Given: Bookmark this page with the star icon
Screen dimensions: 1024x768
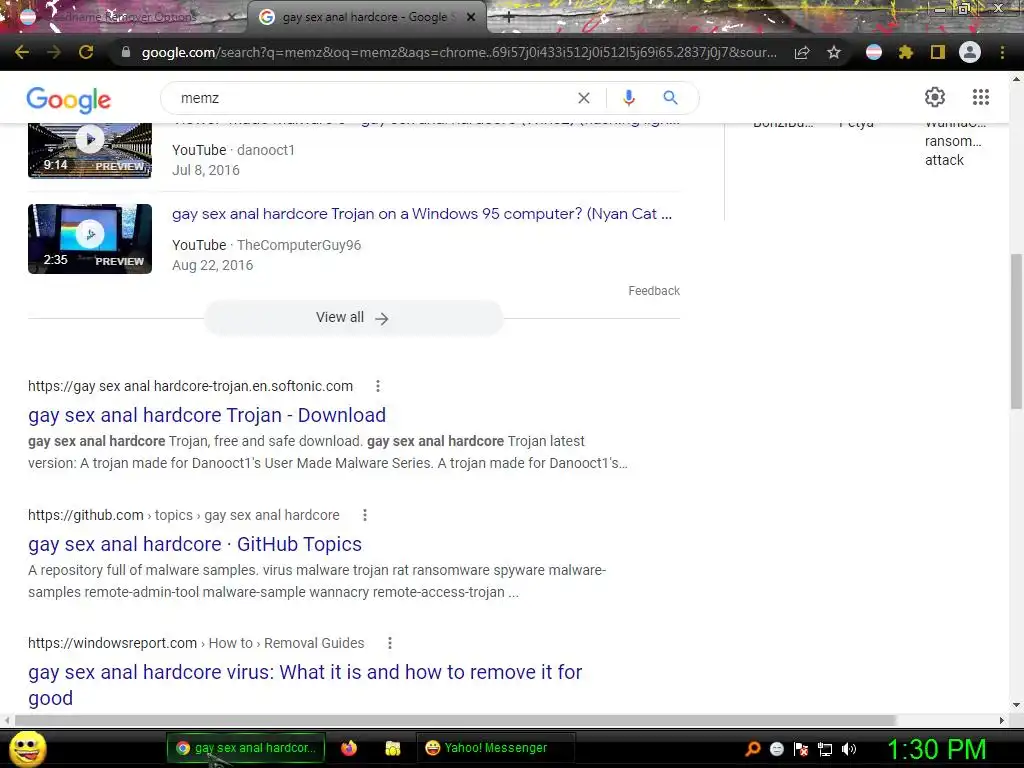Looking at the screenshot, I should [834, 52].
